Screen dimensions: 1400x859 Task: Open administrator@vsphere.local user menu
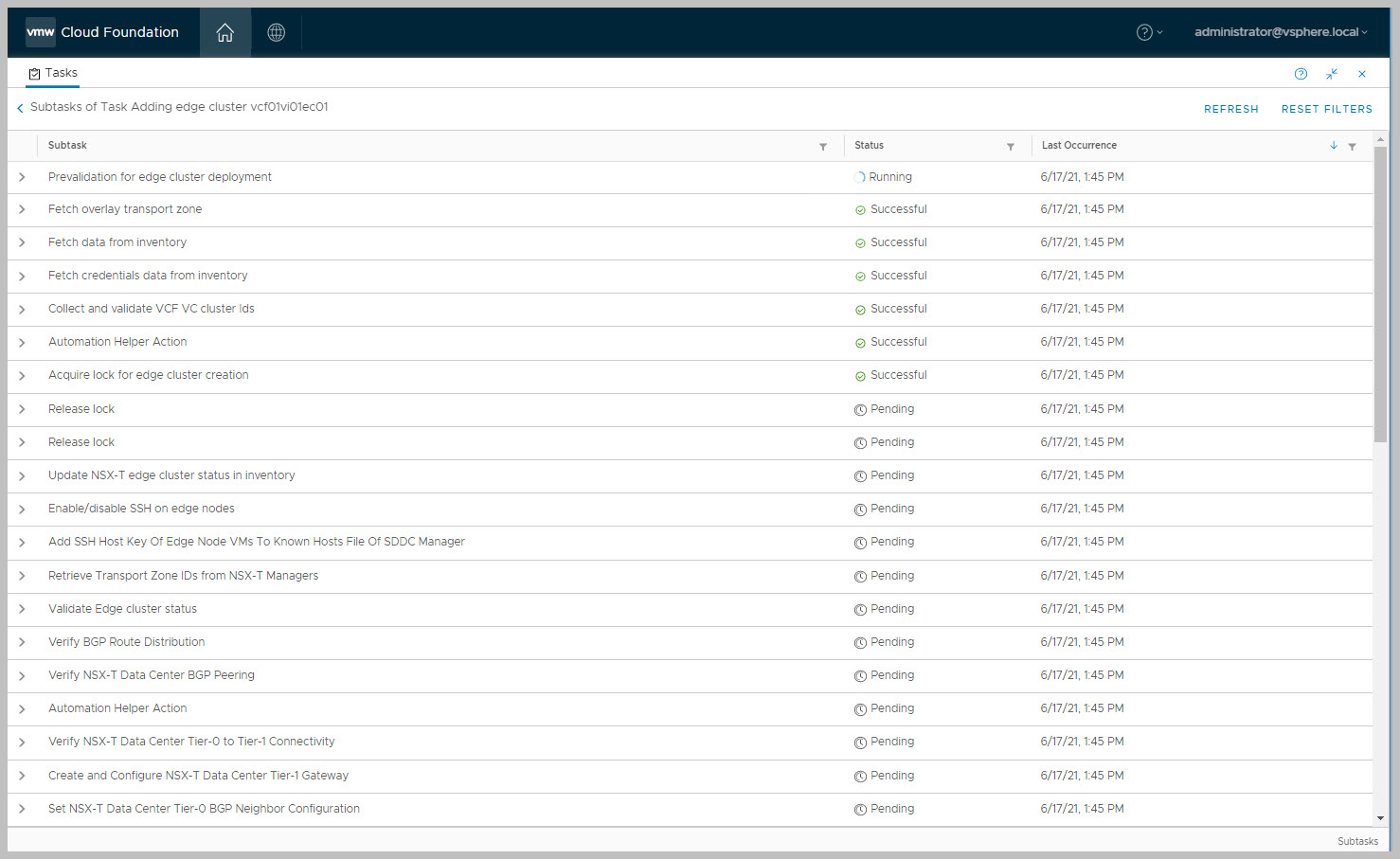(1280, 32)
